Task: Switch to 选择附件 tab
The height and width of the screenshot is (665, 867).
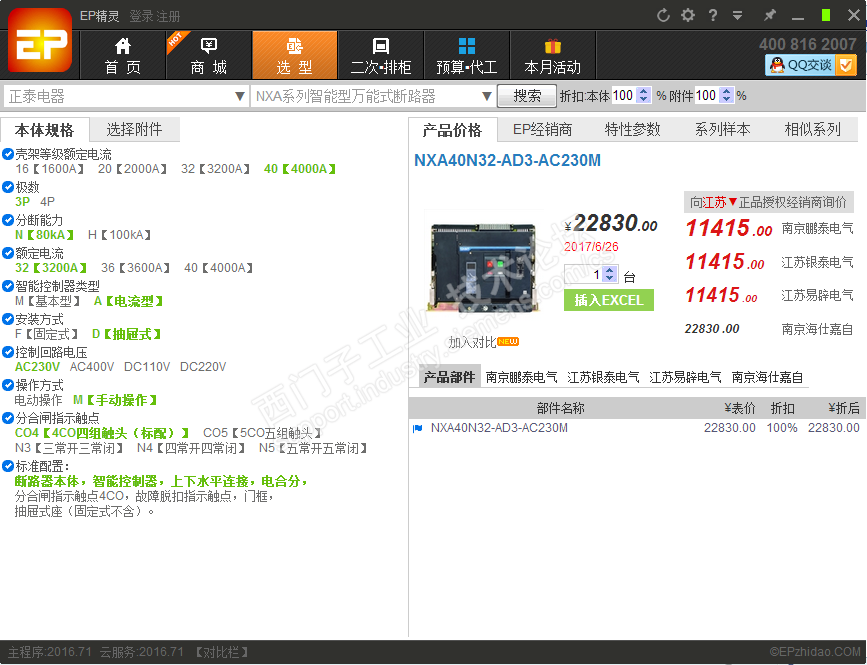Action: click(x=134, y=129)
